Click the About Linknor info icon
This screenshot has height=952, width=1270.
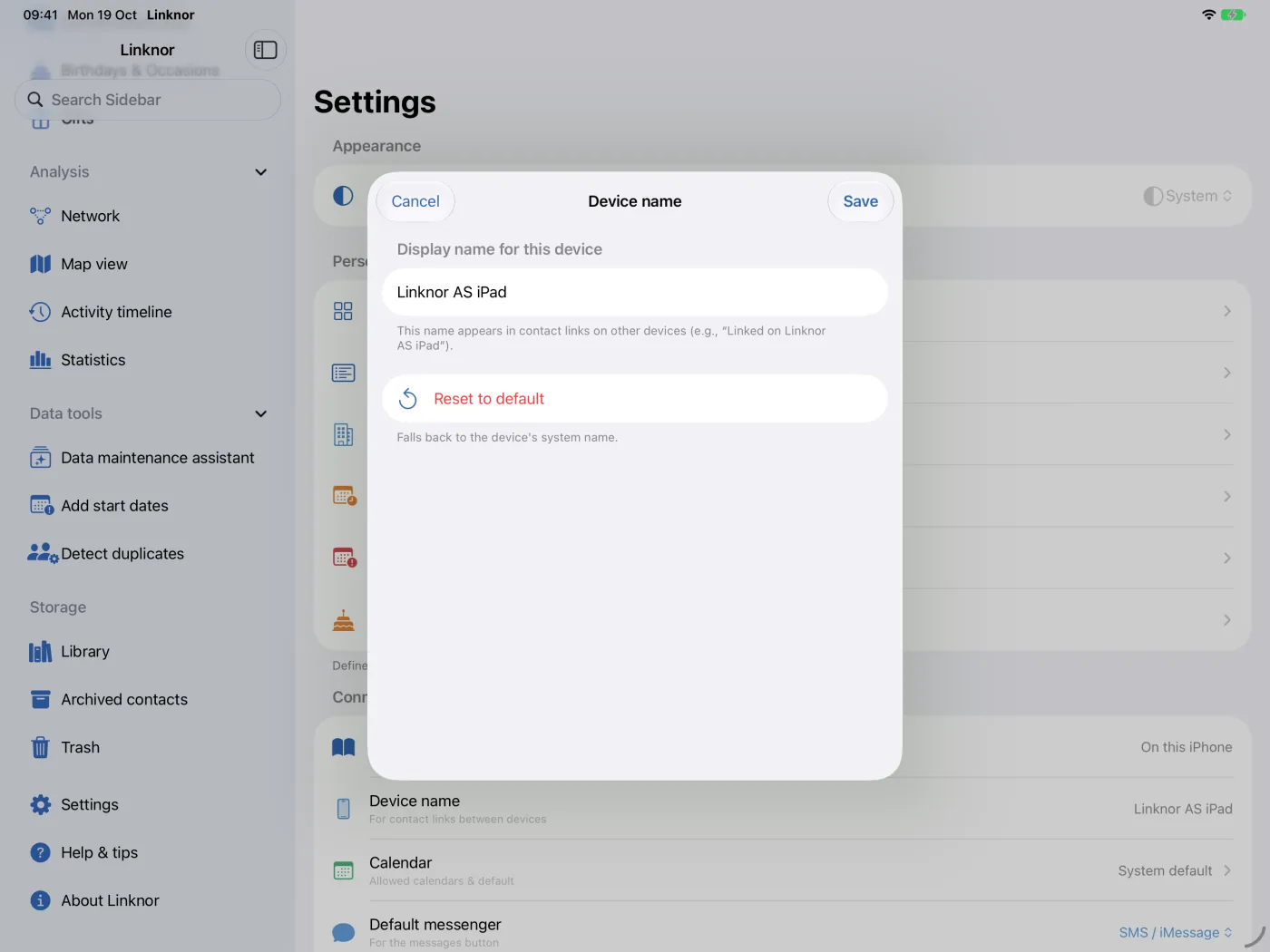tap(40, 900)
